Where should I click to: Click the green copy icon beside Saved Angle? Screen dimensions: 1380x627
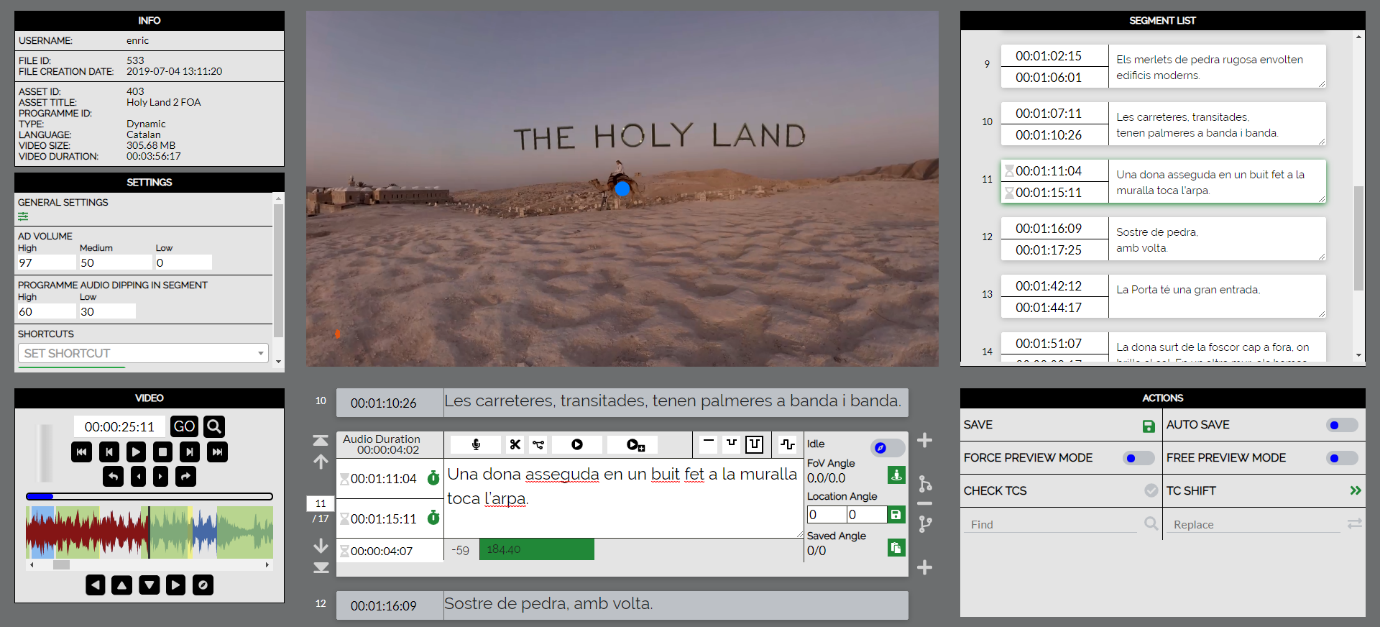click(896, 547)
